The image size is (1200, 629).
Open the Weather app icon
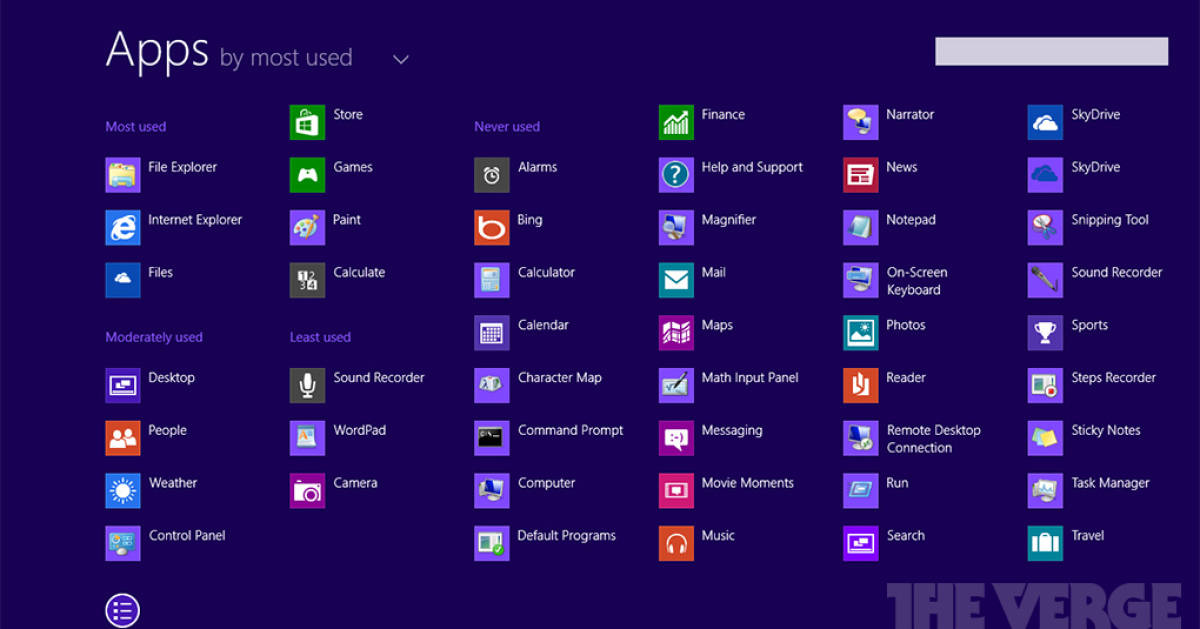123,490
